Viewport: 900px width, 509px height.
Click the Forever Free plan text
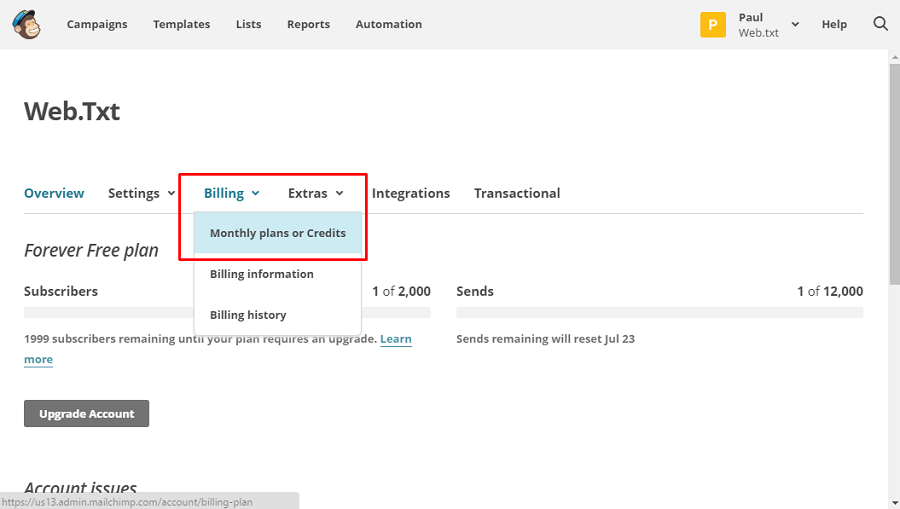(91, 251)
